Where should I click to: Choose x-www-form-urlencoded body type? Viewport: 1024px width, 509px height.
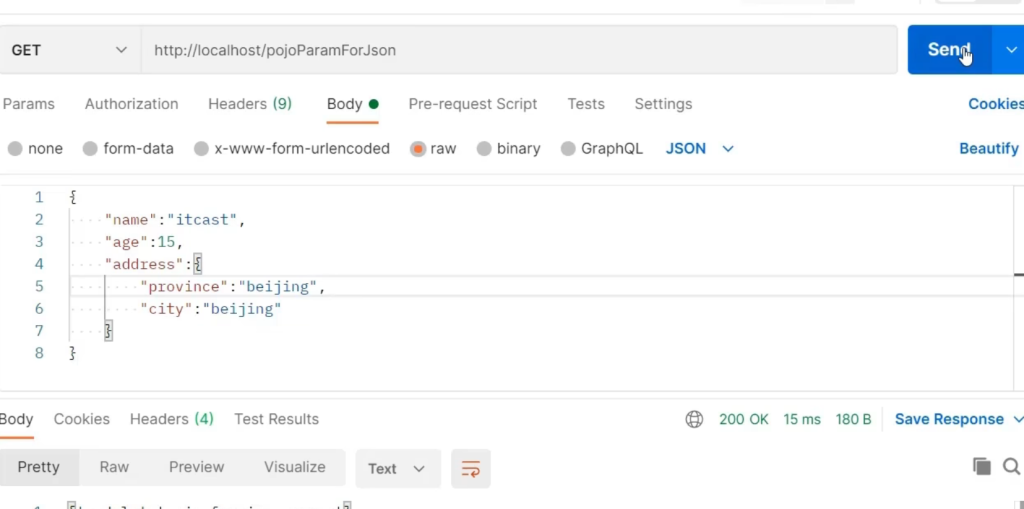(x=202, y=149)
